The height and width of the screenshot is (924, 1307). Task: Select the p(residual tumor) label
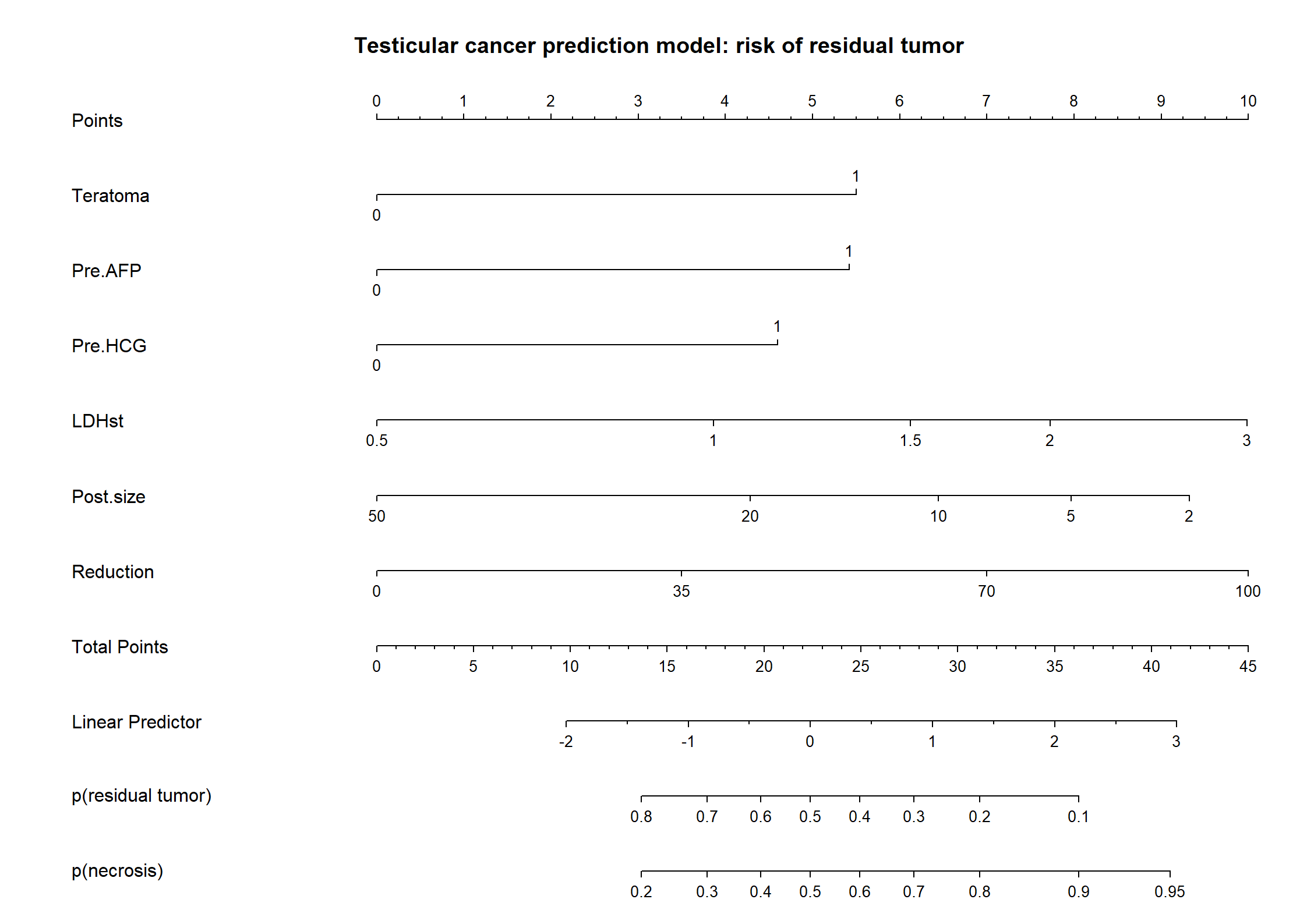[142, 796]
